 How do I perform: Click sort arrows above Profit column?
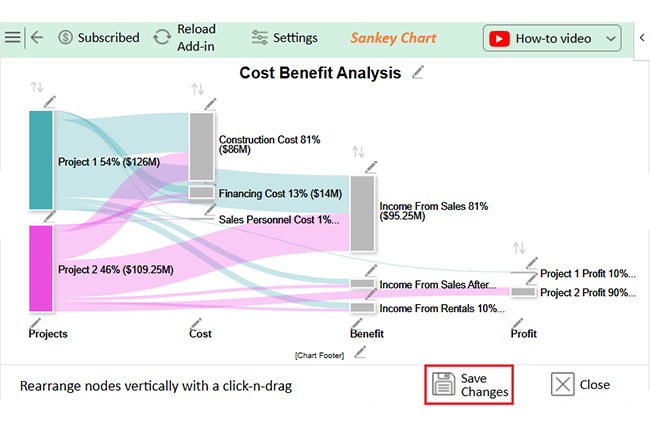[518, 248]
